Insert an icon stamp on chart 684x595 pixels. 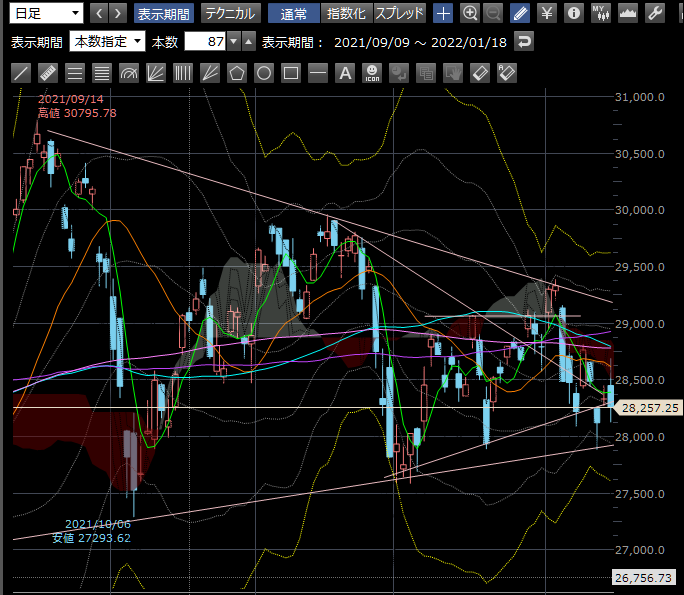point(372,73)
